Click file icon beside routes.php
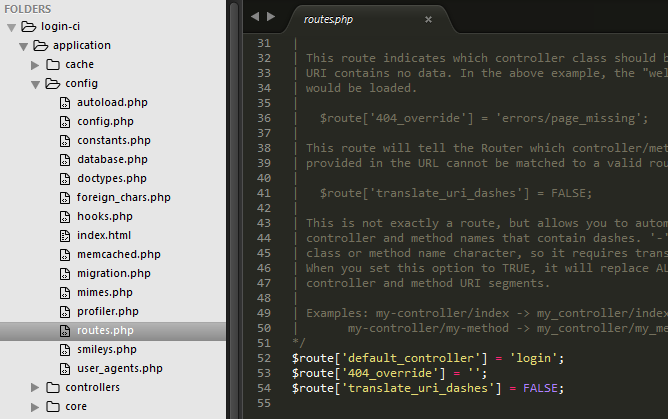This screenshot has height=419, width=668. (x=65, y=331)
